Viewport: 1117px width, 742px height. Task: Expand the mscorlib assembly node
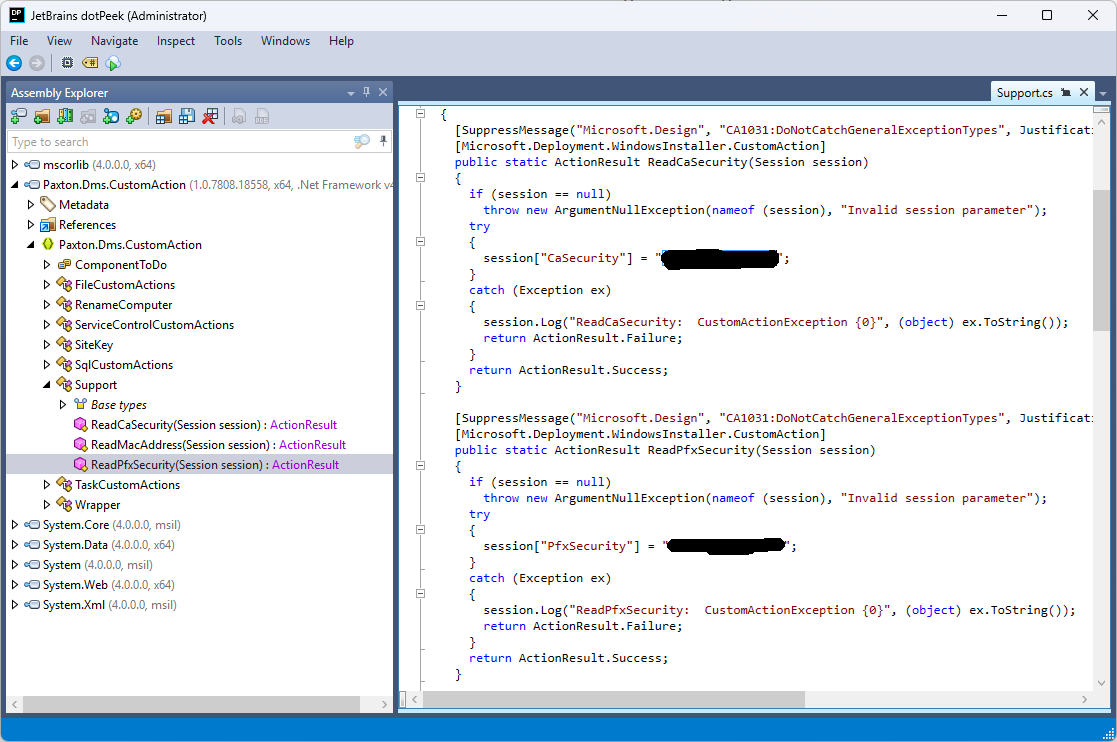coord(15,165)
